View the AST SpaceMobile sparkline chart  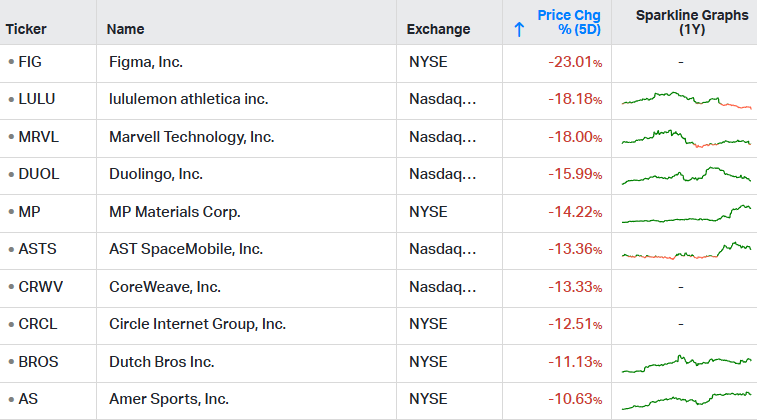687,251
